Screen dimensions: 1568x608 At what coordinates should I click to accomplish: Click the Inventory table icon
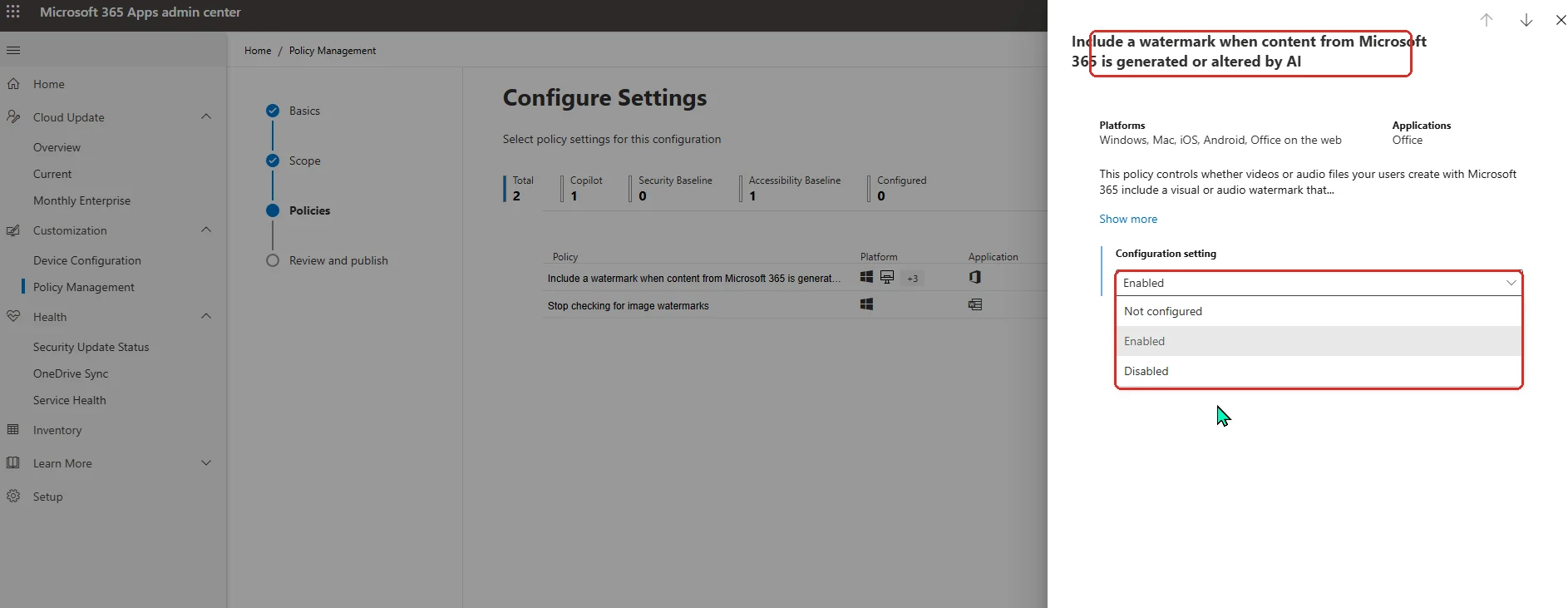pyautogui.click(x=13, y=430)
